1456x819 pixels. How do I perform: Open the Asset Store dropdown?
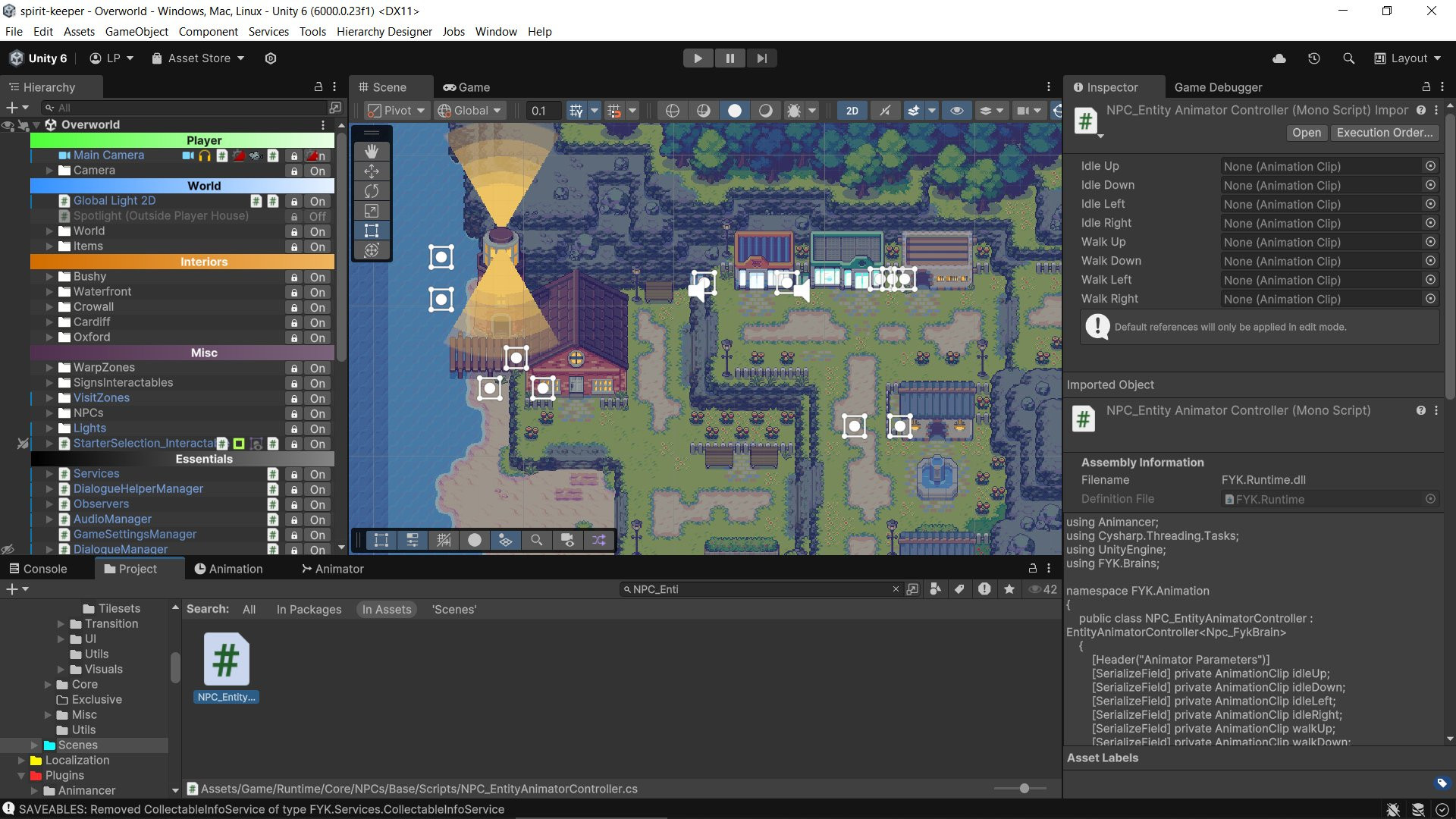tap(198, 58)
